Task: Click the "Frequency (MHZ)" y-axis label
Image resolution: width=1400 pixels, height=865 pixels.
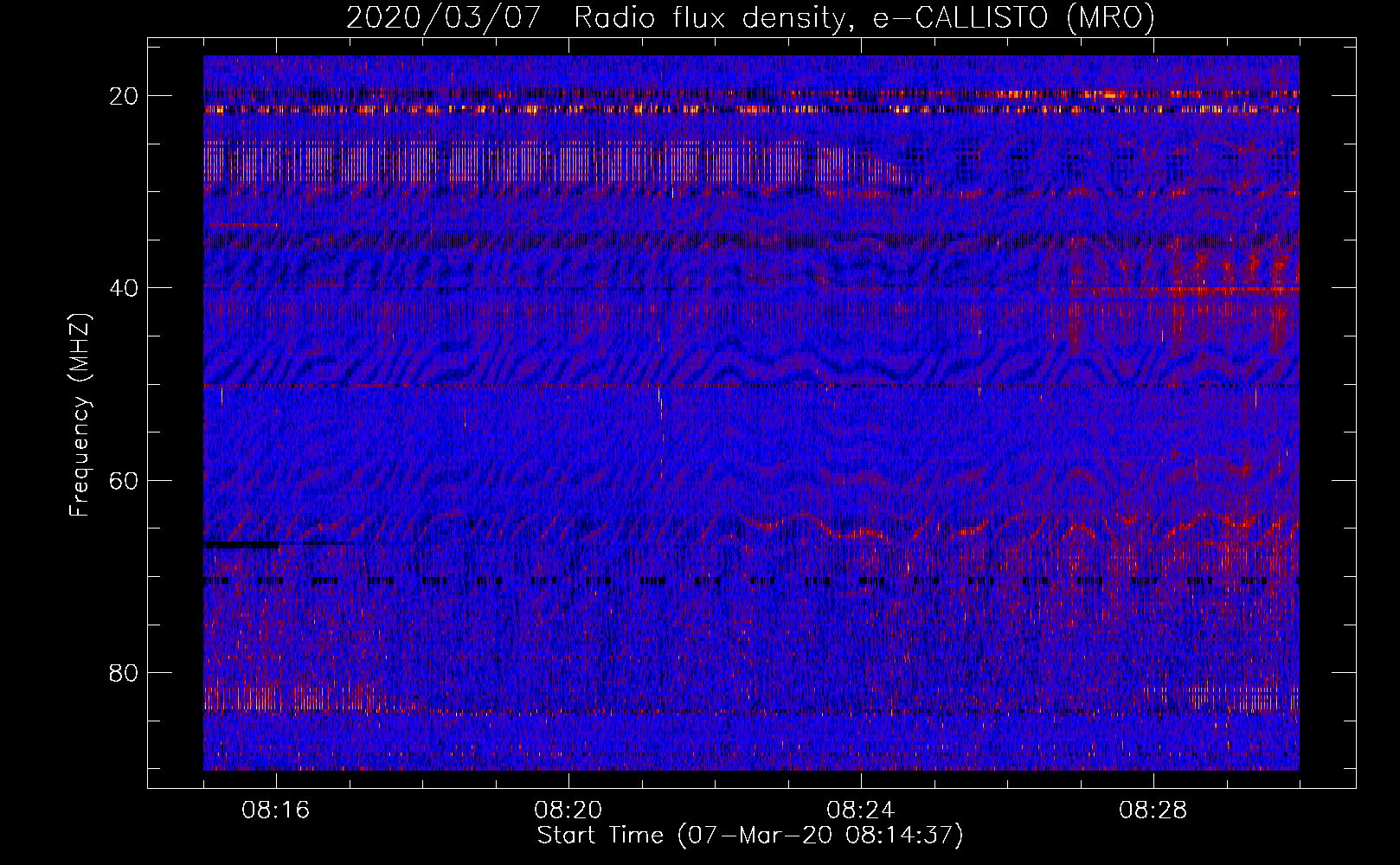Action: [x=80, y=415]
